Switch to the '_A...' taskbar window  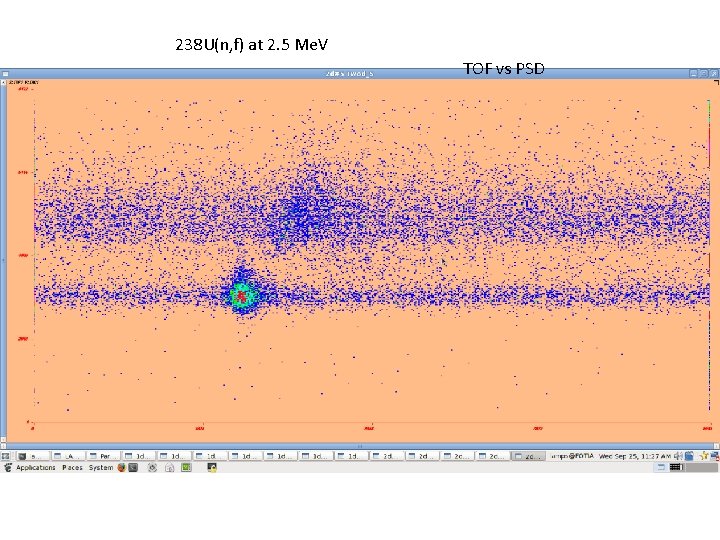pos(68,456)
